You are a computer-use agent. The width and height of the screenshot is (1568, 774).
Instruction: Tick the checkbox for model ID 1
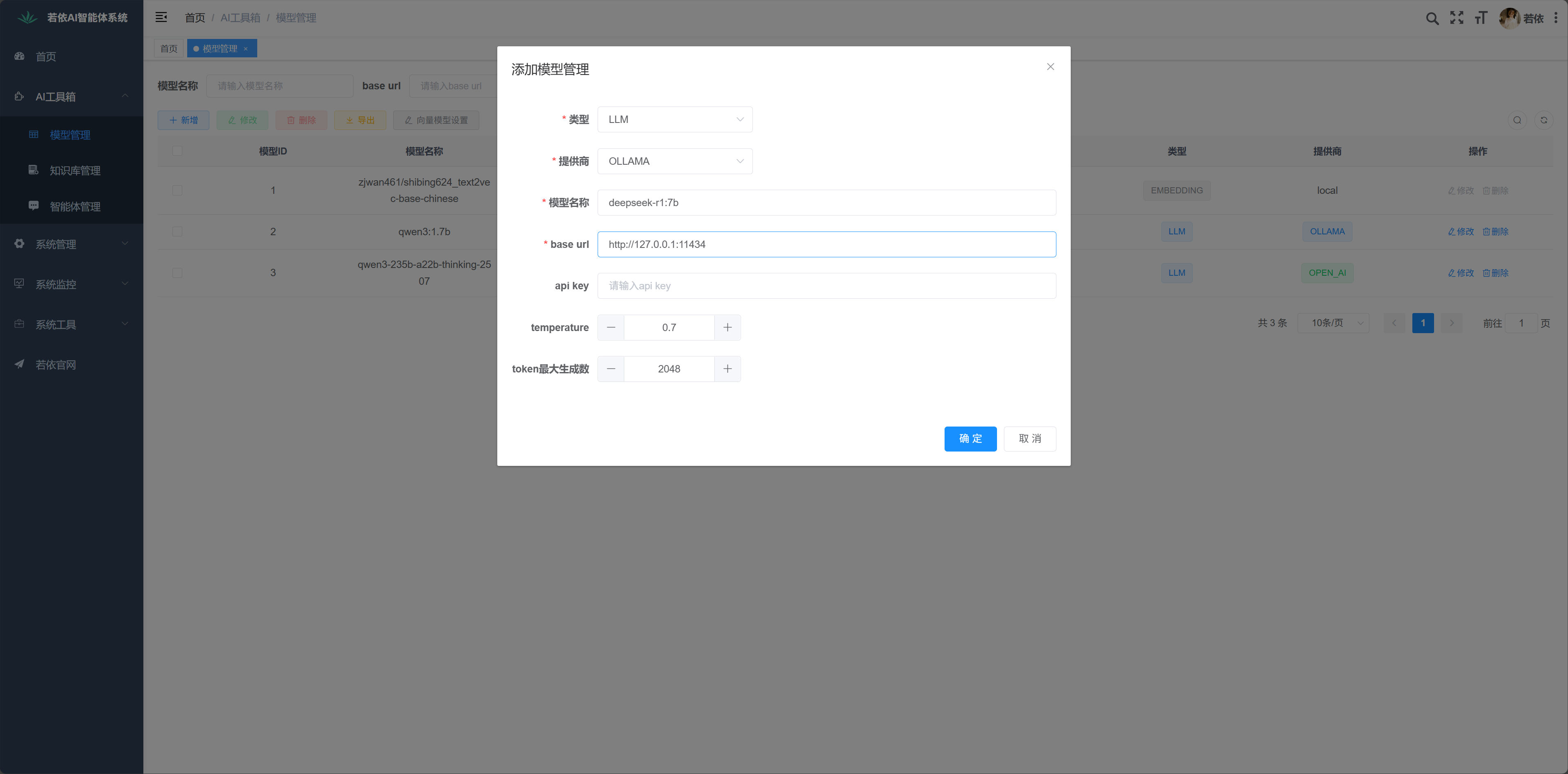pos(177,191)
